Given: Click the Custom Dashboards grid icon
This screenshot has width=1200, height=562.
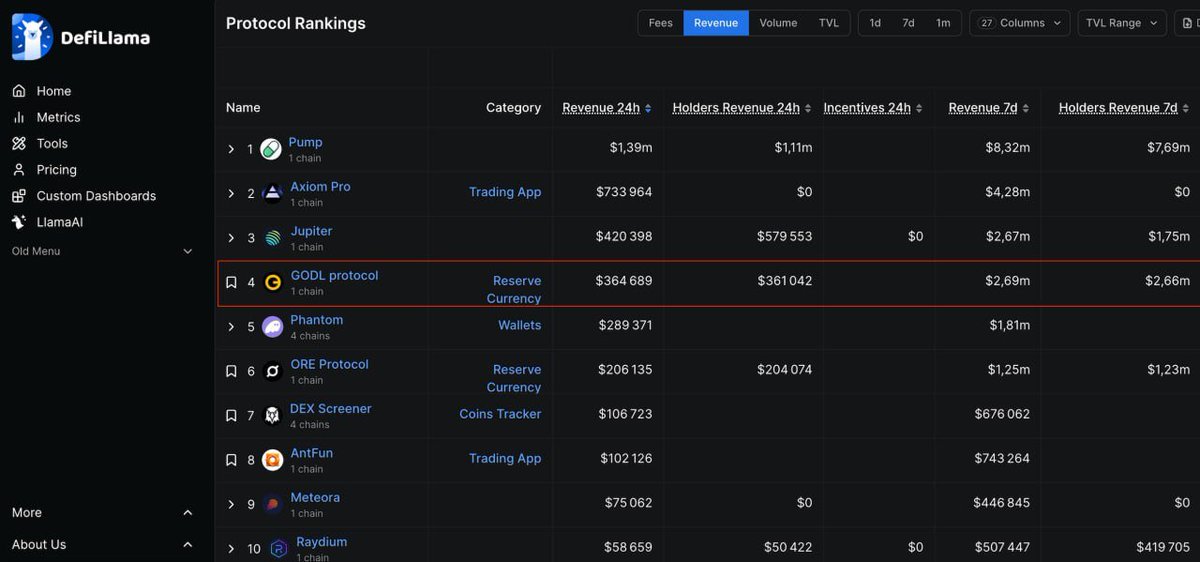Looking at the screenshot, I should click(19, 196).
